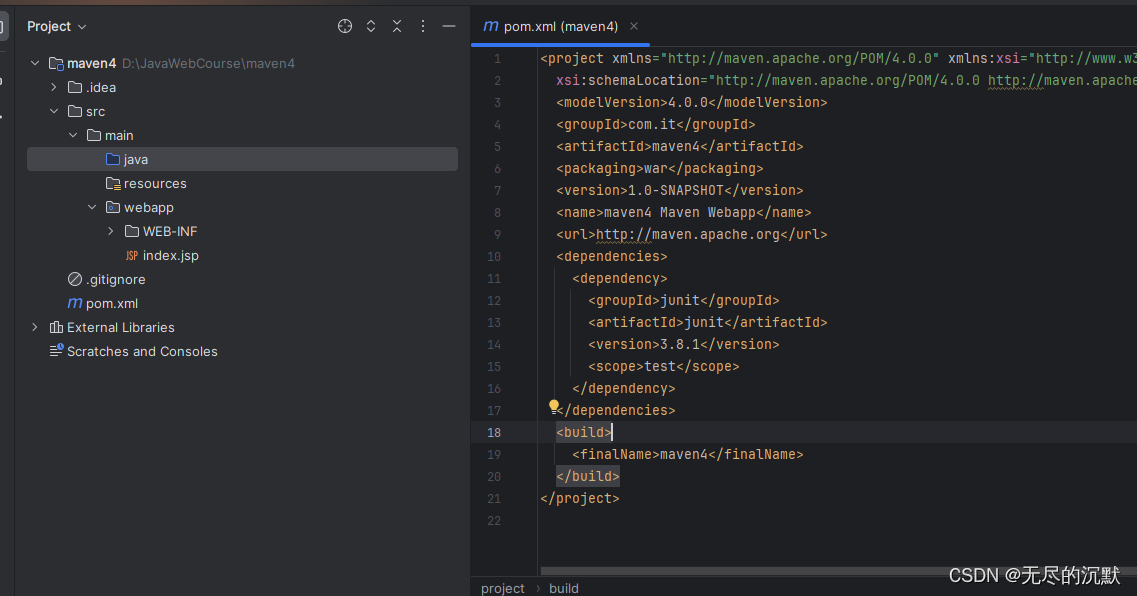Click the Maven icon on pom.xml tab
The width and height of the screenshot is (1137, 596).
coord(491,26)
